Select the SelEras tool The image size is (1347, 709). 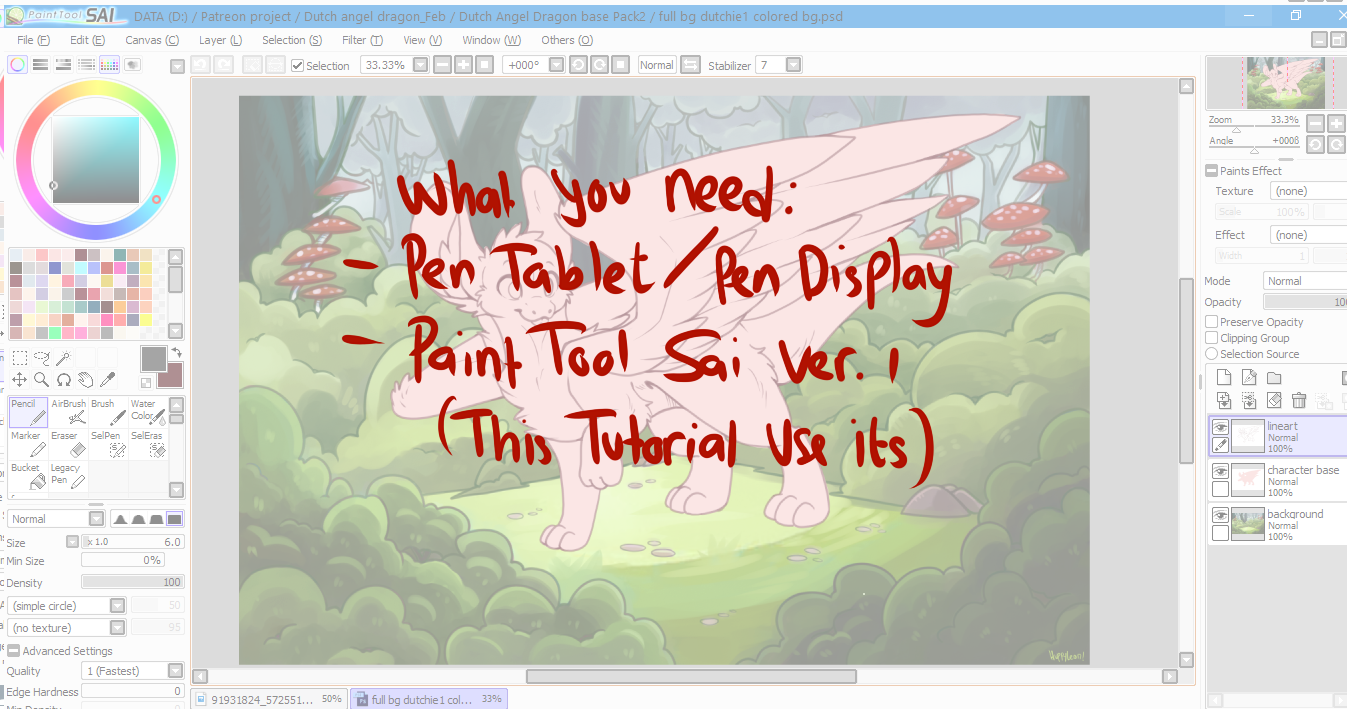[147, 444]
